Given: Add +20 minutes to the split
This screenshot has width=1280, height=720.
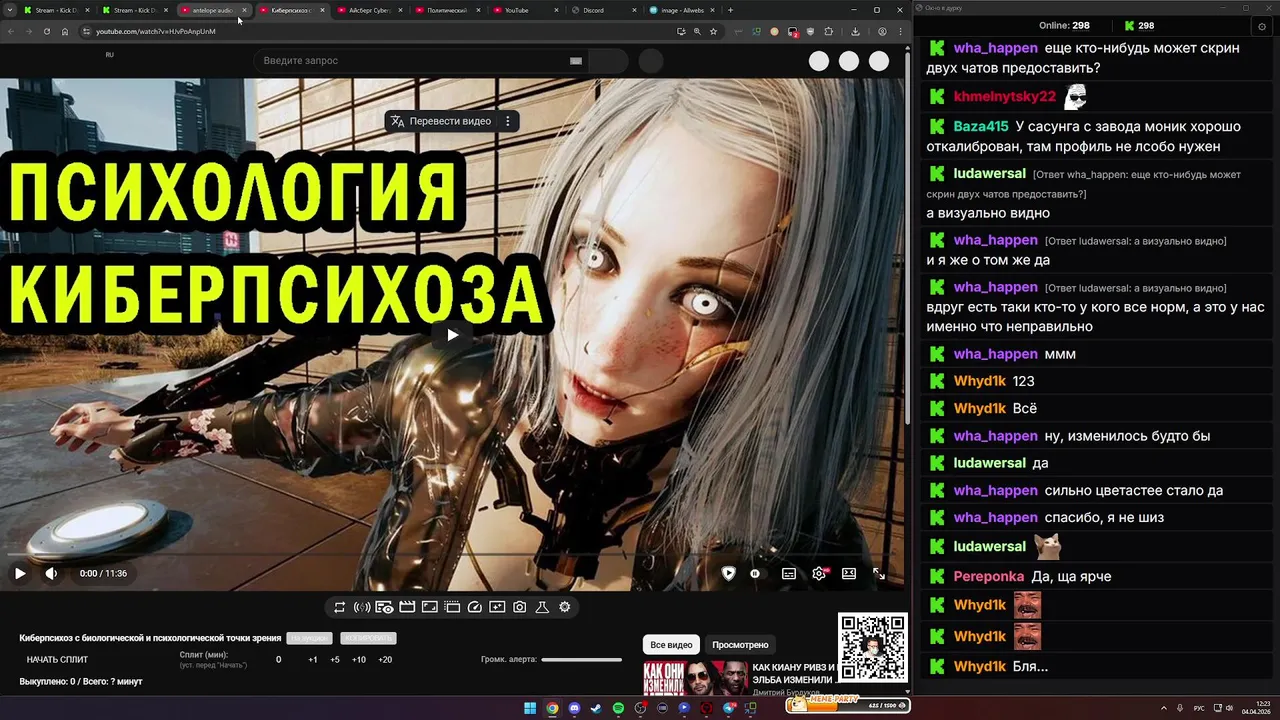Looking at the screenshot, I should [x=385, y=660].
